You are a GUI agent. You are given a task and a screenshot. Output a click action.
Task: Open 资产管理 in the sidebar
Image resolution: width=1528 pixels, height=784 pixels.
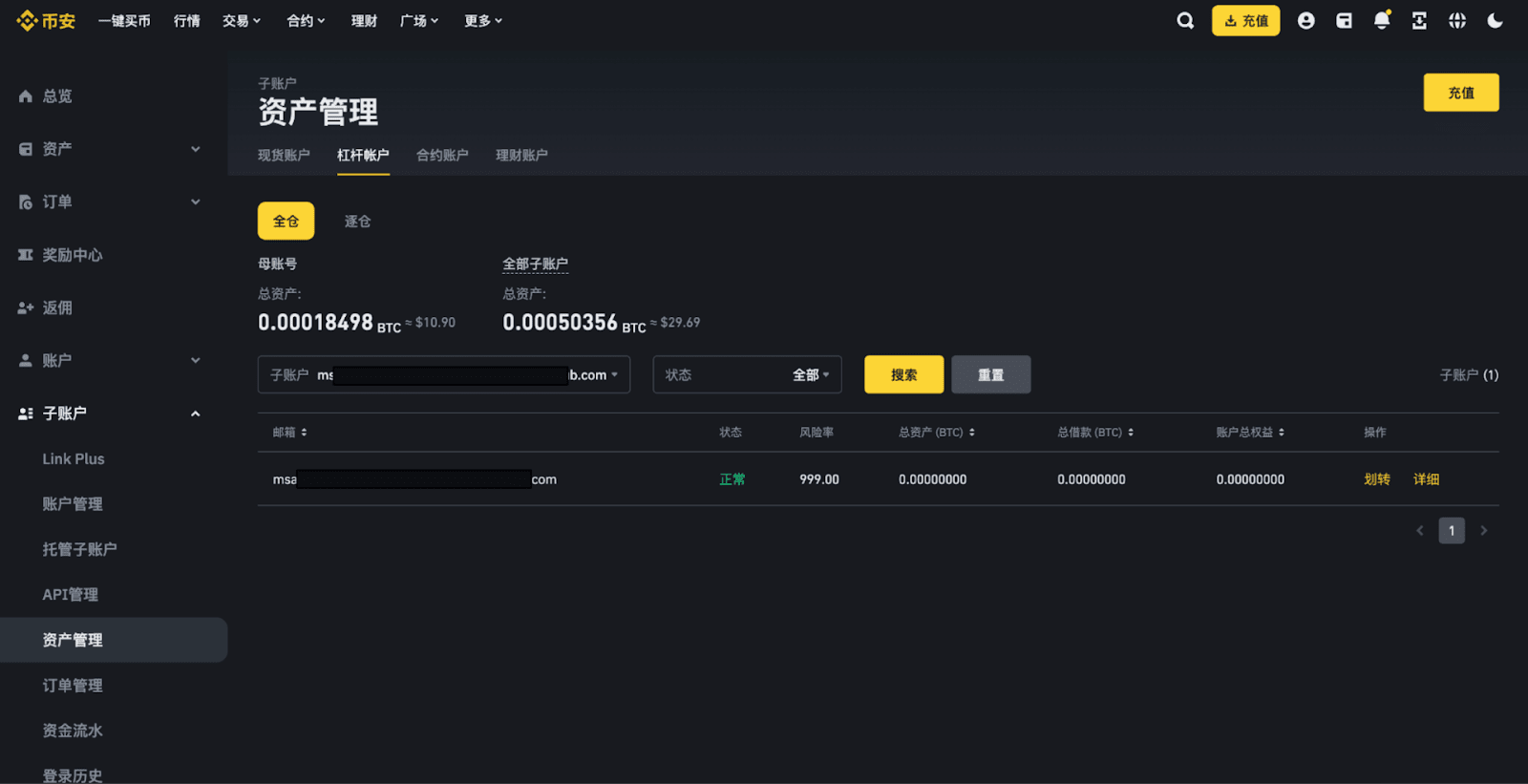(114, 640)
